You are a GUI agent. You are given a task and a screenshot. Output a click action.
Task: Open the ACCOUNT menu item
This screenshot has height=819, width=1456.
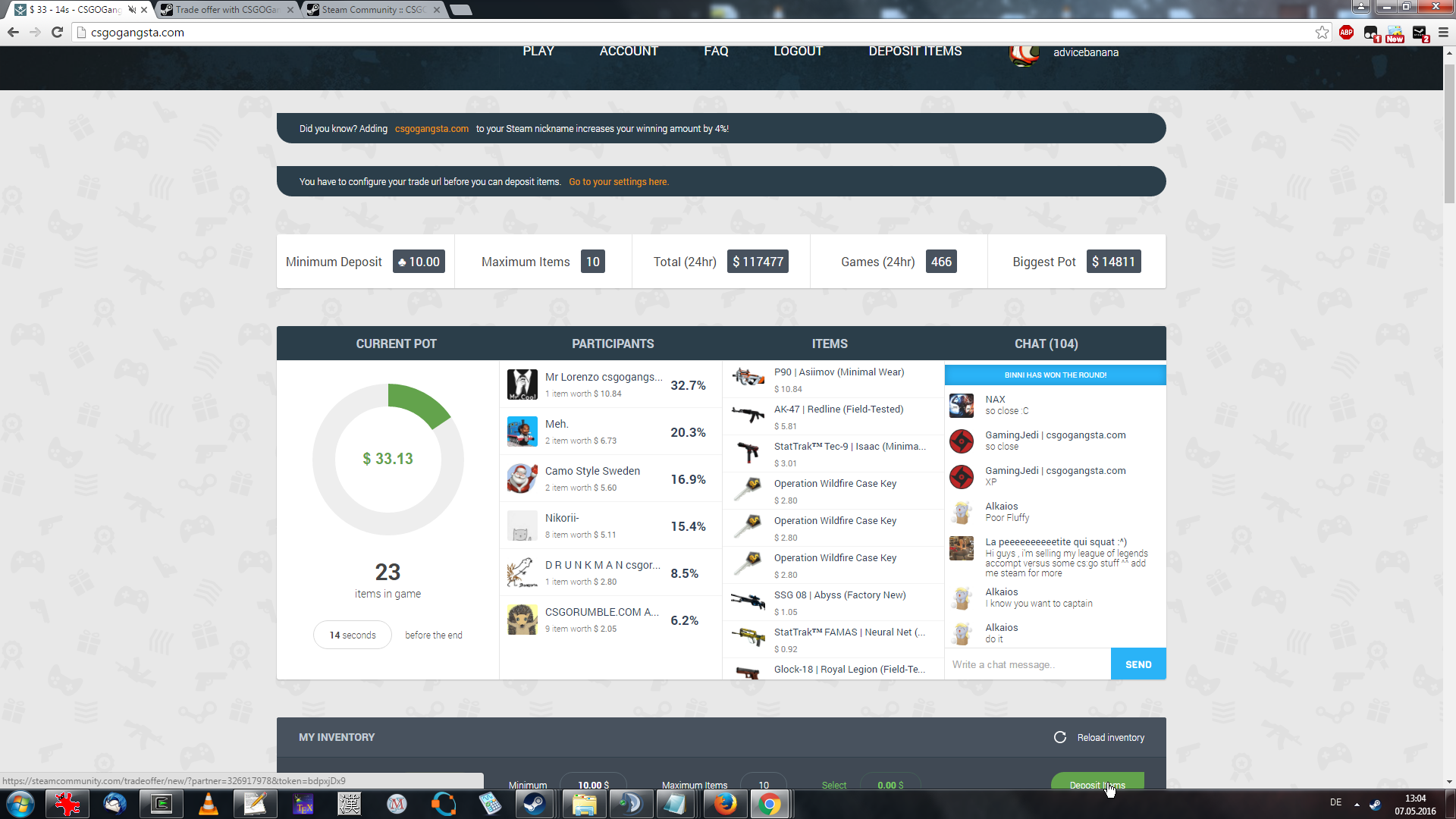point(629,52)
